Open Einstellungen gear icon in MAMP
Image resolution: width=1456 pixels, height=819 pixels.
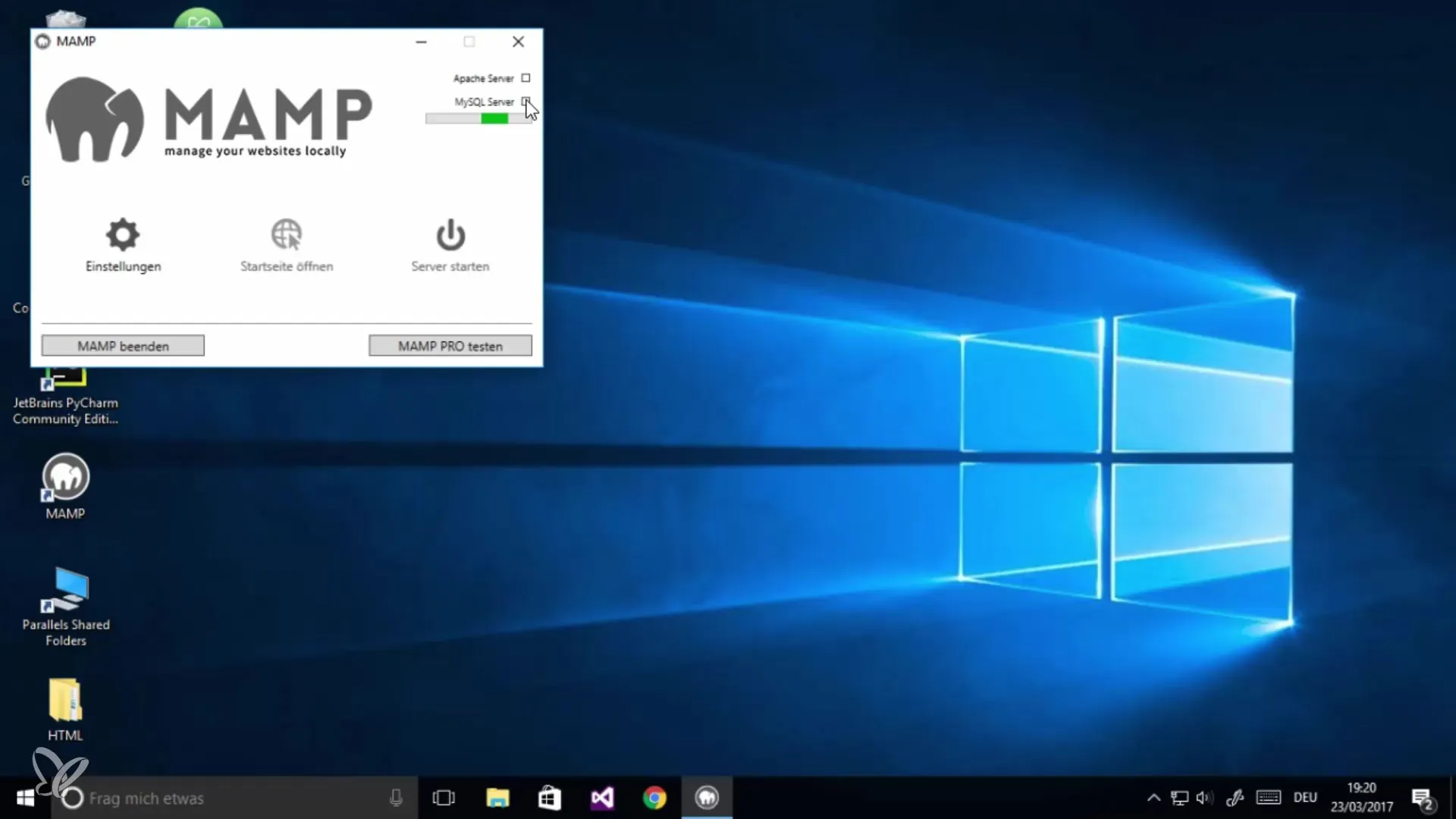tap(123, 234)
